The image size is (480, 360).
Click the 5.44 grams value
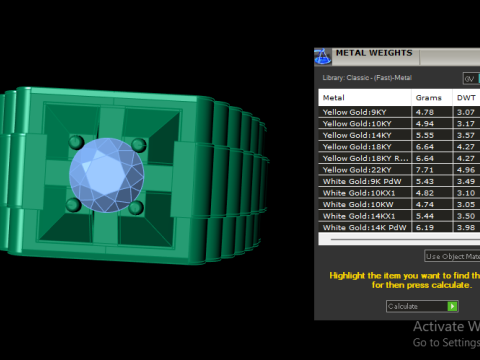click(x=425, y=216)
